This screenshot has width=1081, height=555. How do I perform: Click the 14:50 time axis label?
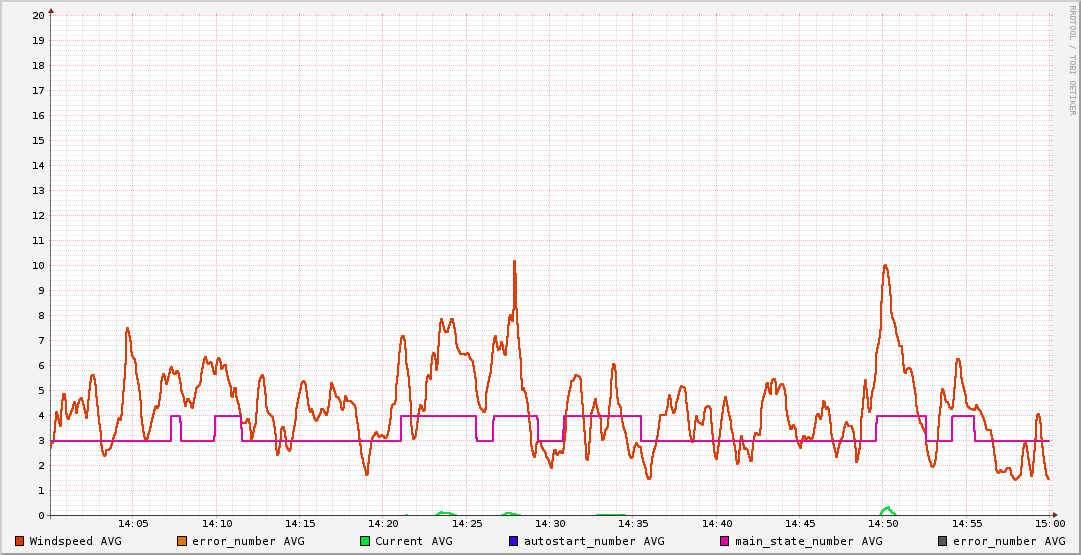[x=883, y=523]
